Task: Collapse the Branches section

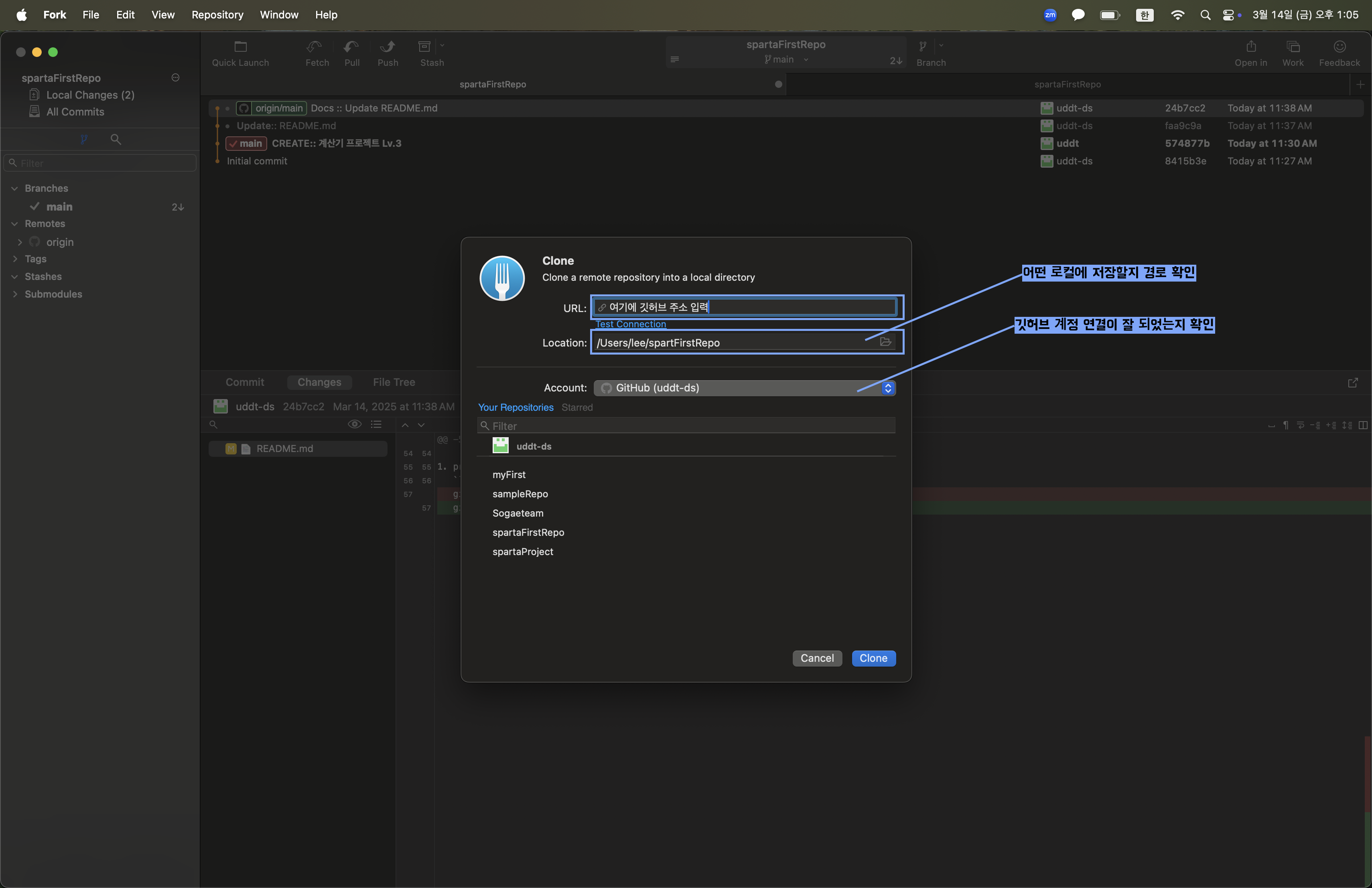Action: tap(14, 189)
